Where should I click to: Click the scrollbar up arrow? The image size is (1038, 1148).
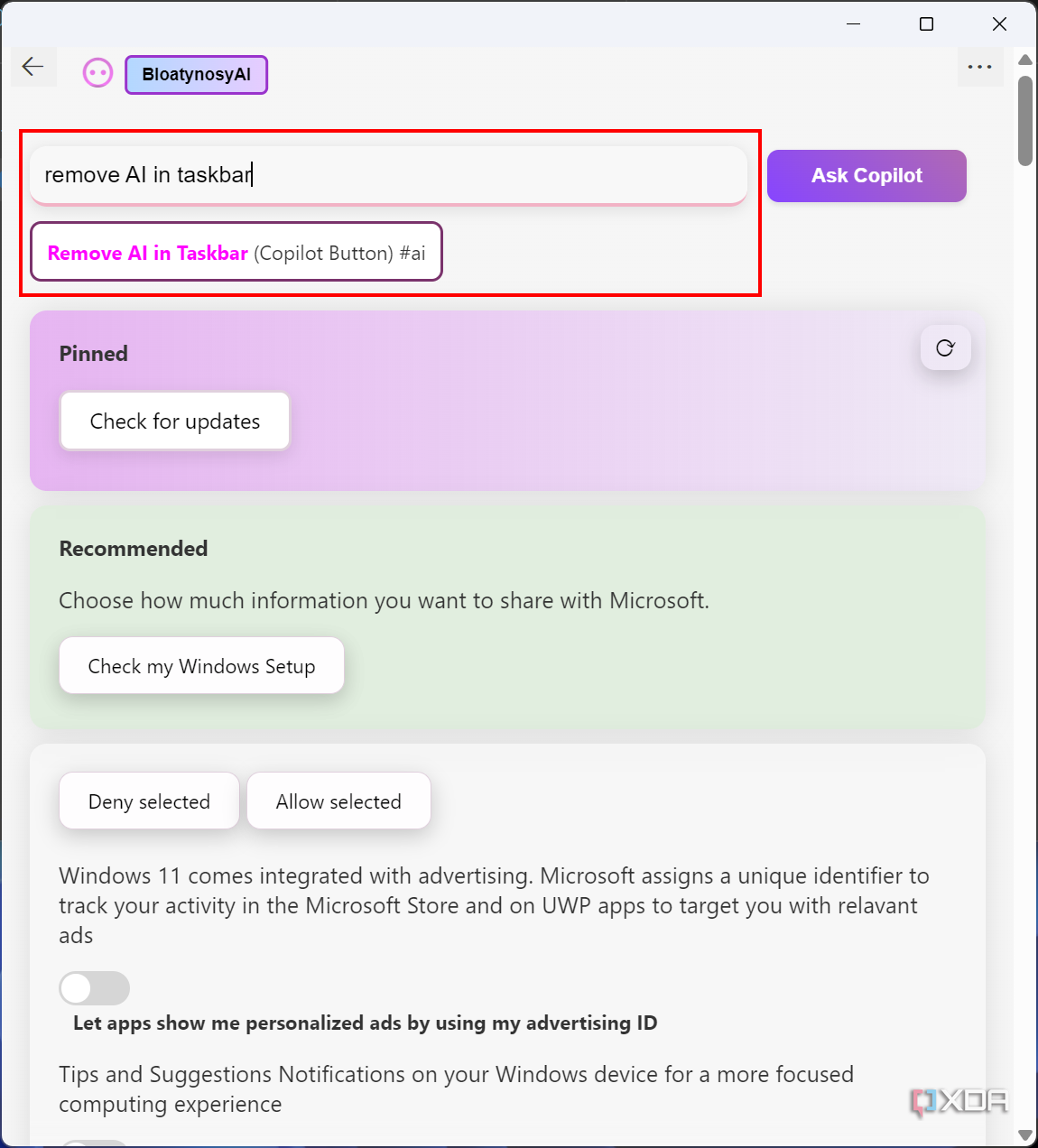[1024, 60]
